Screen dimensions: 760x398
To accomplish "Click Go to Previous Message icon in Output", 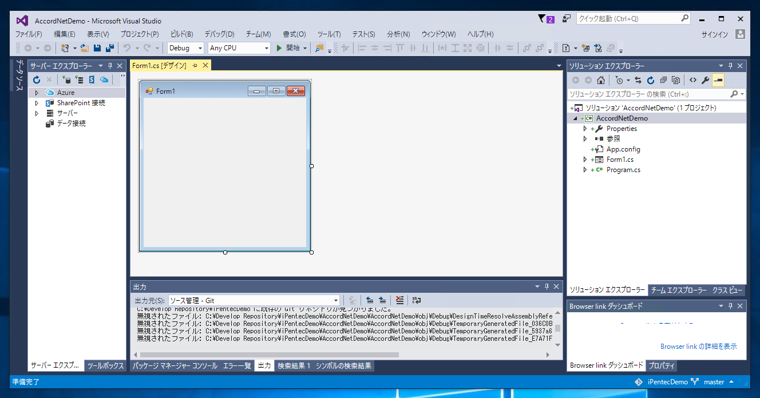I will (369, 301).
